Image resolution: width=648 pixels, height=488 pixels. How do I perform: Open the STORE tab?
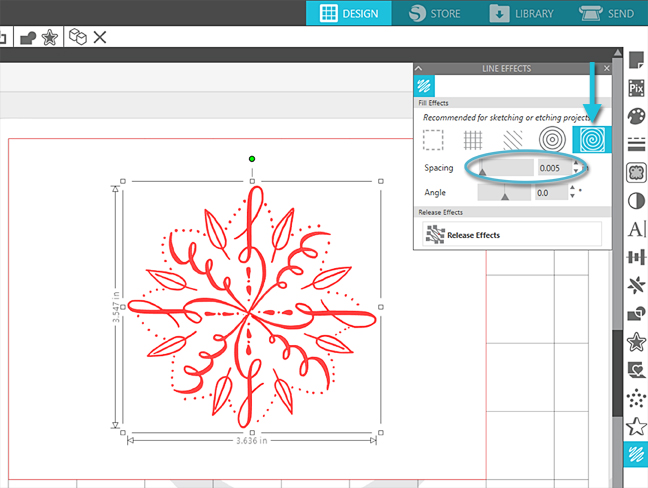click(434, 13)
